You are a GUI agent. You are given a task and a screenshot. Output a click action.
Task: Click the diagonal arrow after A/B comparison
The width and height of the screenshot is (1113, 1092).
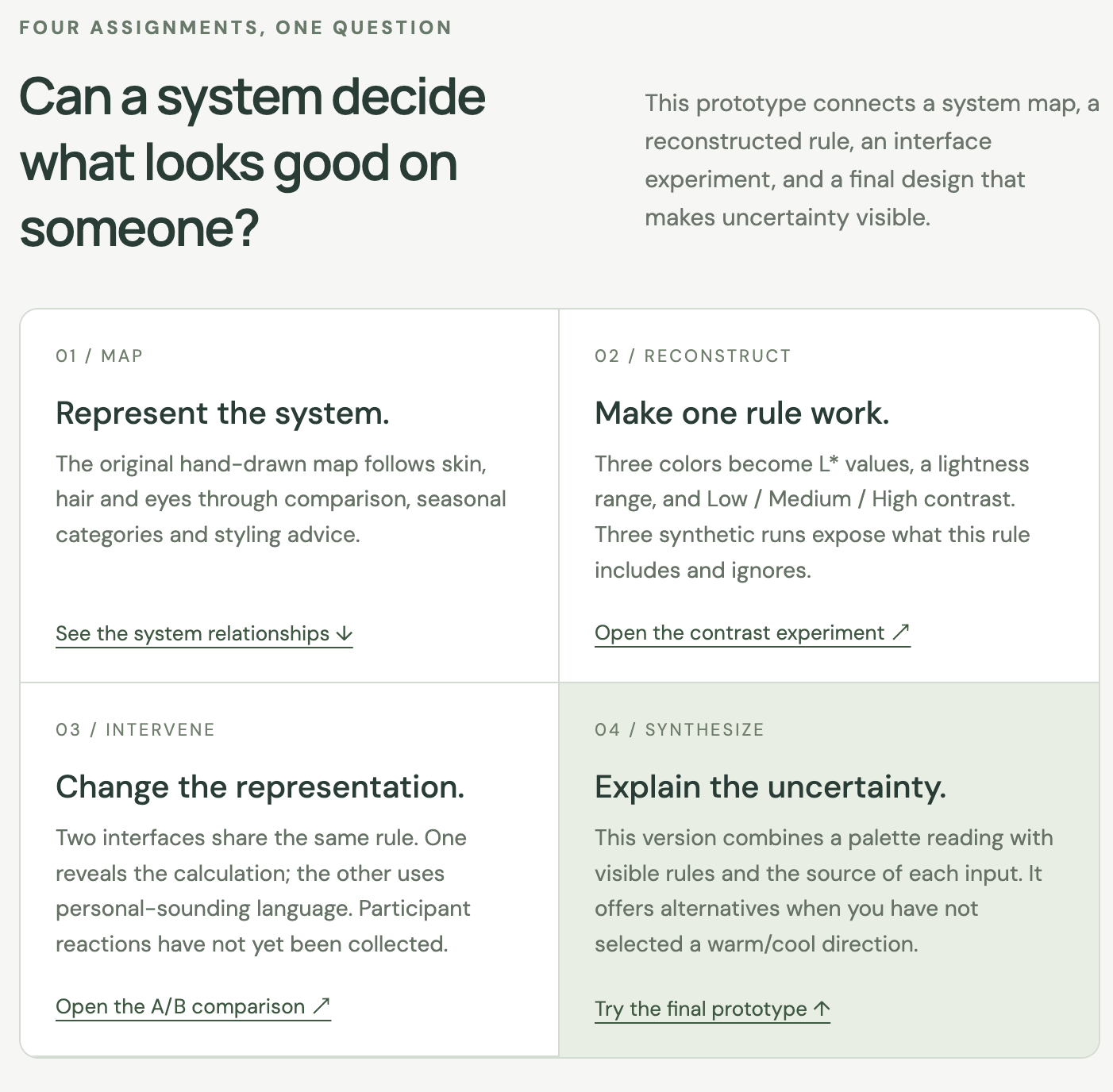(321, 1006)
